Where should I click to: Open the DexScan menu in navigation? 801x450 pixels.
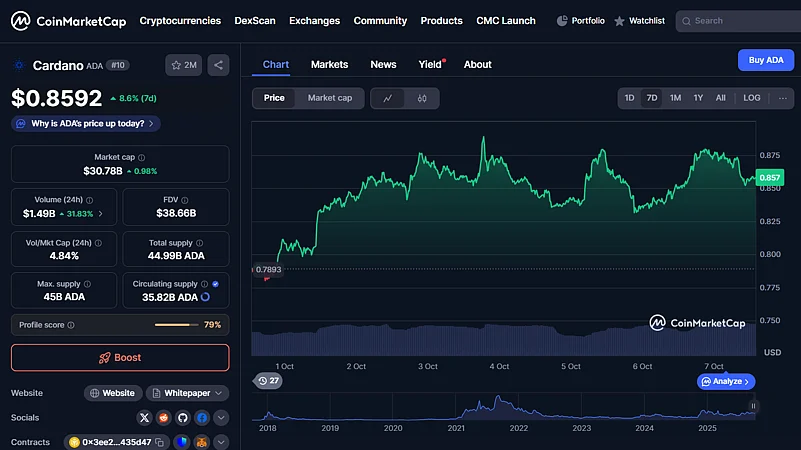coord(255,20)
